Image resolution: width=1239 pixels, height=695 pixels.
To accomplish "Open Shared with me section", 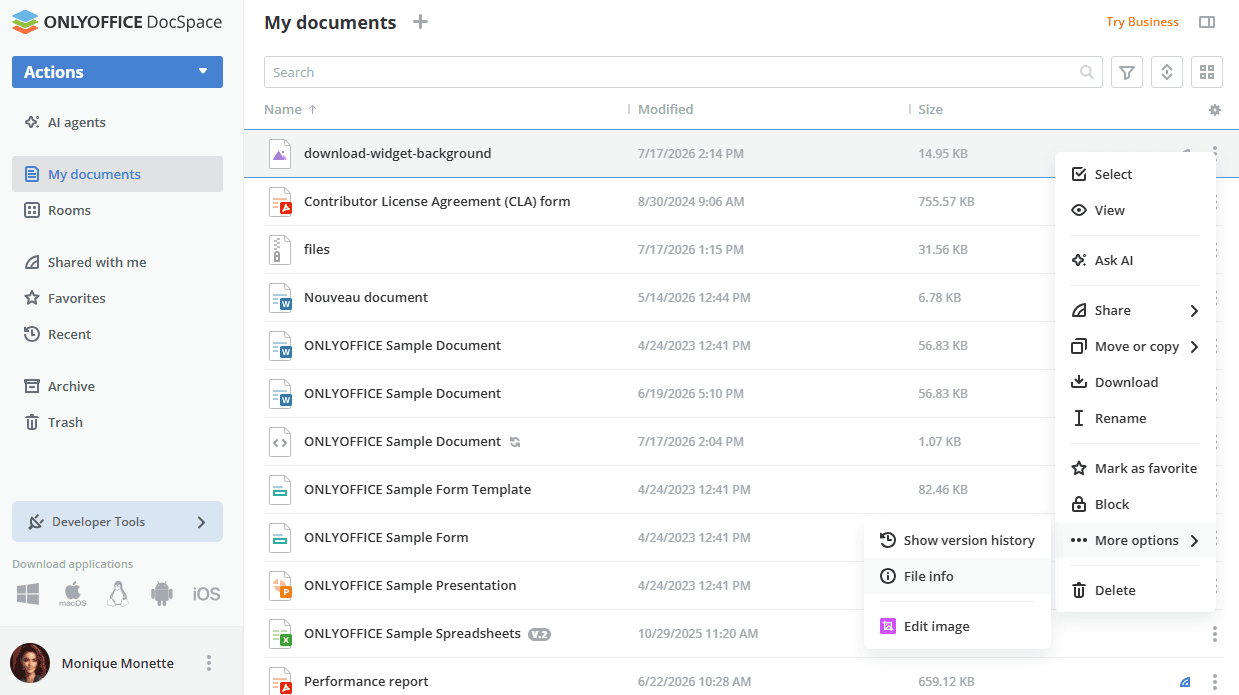I will click(x=117, y=262).
